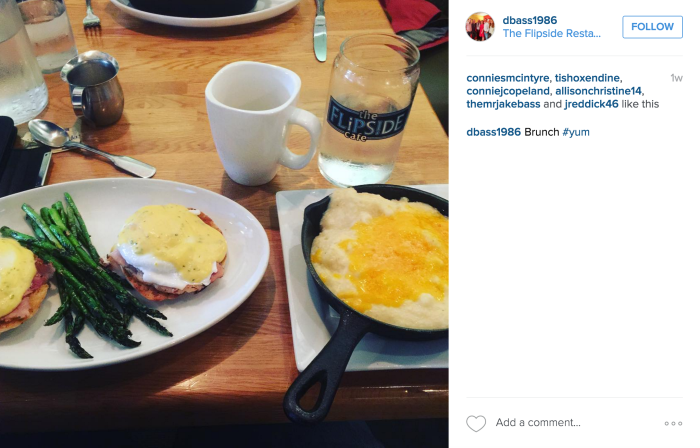This screenshot has width=700, height=448.
Task: Like the post with the heart icon
Action: click(x=476, y=423)
